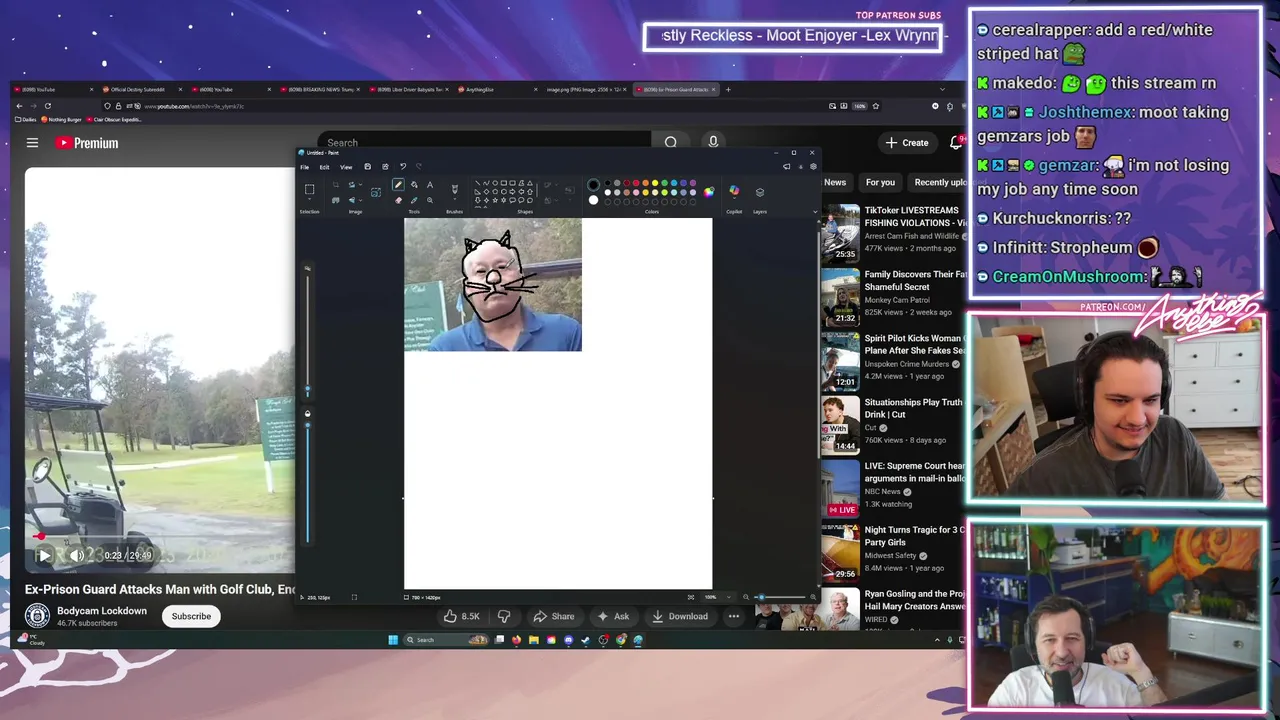Open Paint's settings gear icon
Image resolution: width=1280 pixels, height=720 pixels.
[813, 166]
